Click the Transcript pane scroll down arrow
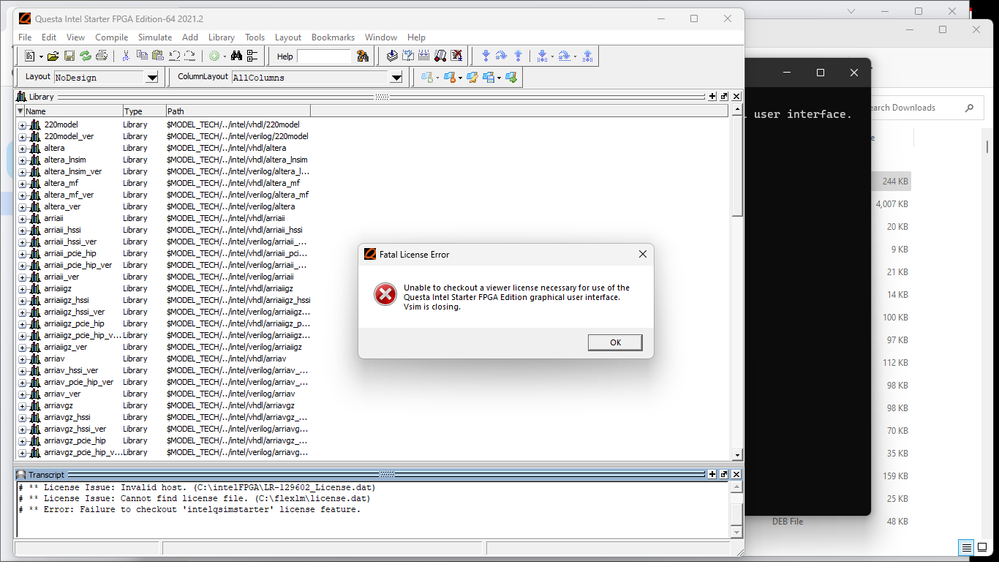The height and width of the screenshot is (562, 999). click(737, 532)
